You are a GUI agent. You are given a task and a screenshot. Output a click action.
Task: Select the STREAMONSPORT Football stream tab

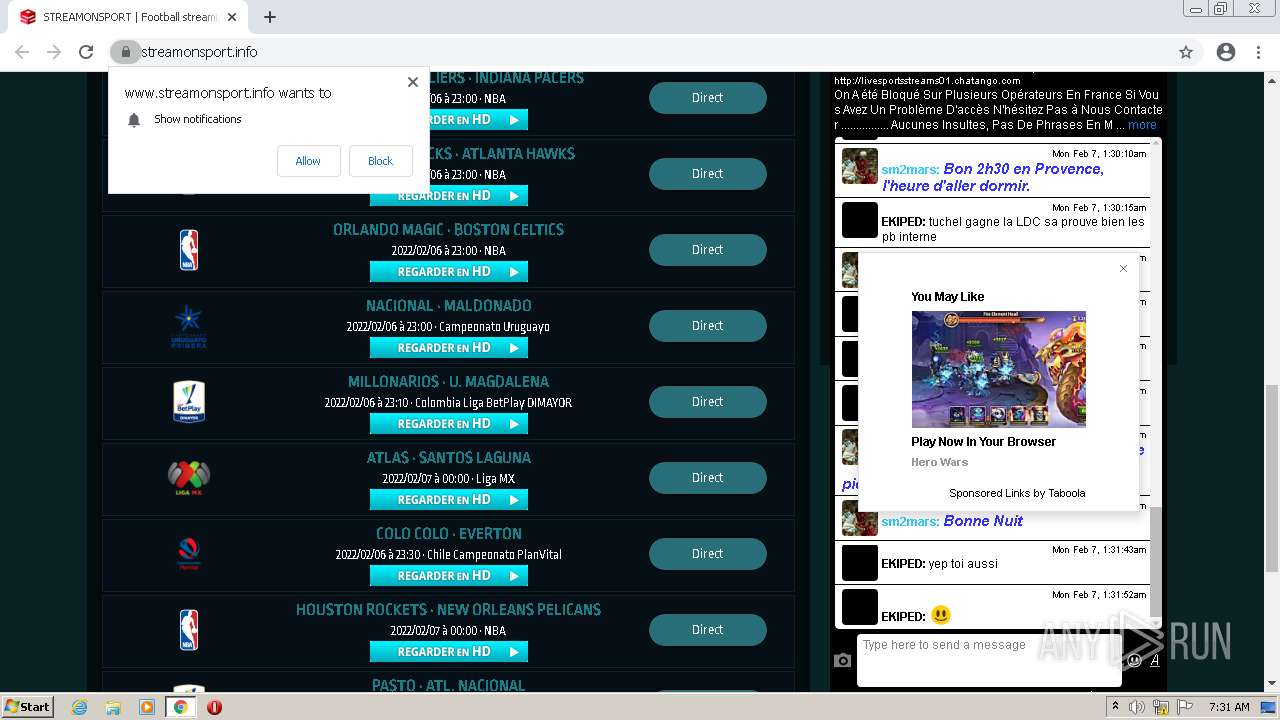(x=128, y=17)
